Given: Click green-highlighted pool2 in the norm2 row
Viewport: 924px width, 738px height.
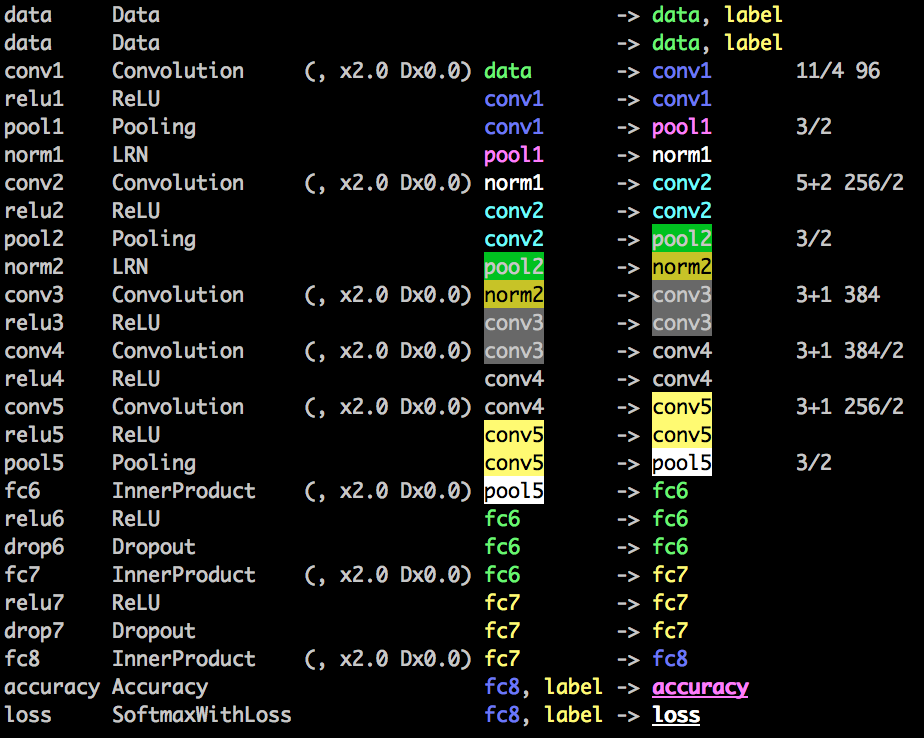Looking at the screenshot, I should (514, 267).
